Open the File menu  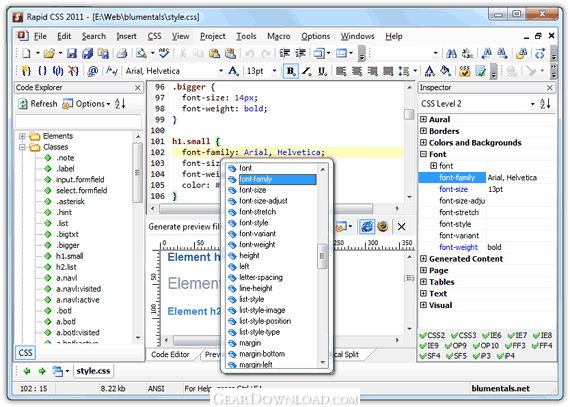pyautogui.click(x=40, y=36)
